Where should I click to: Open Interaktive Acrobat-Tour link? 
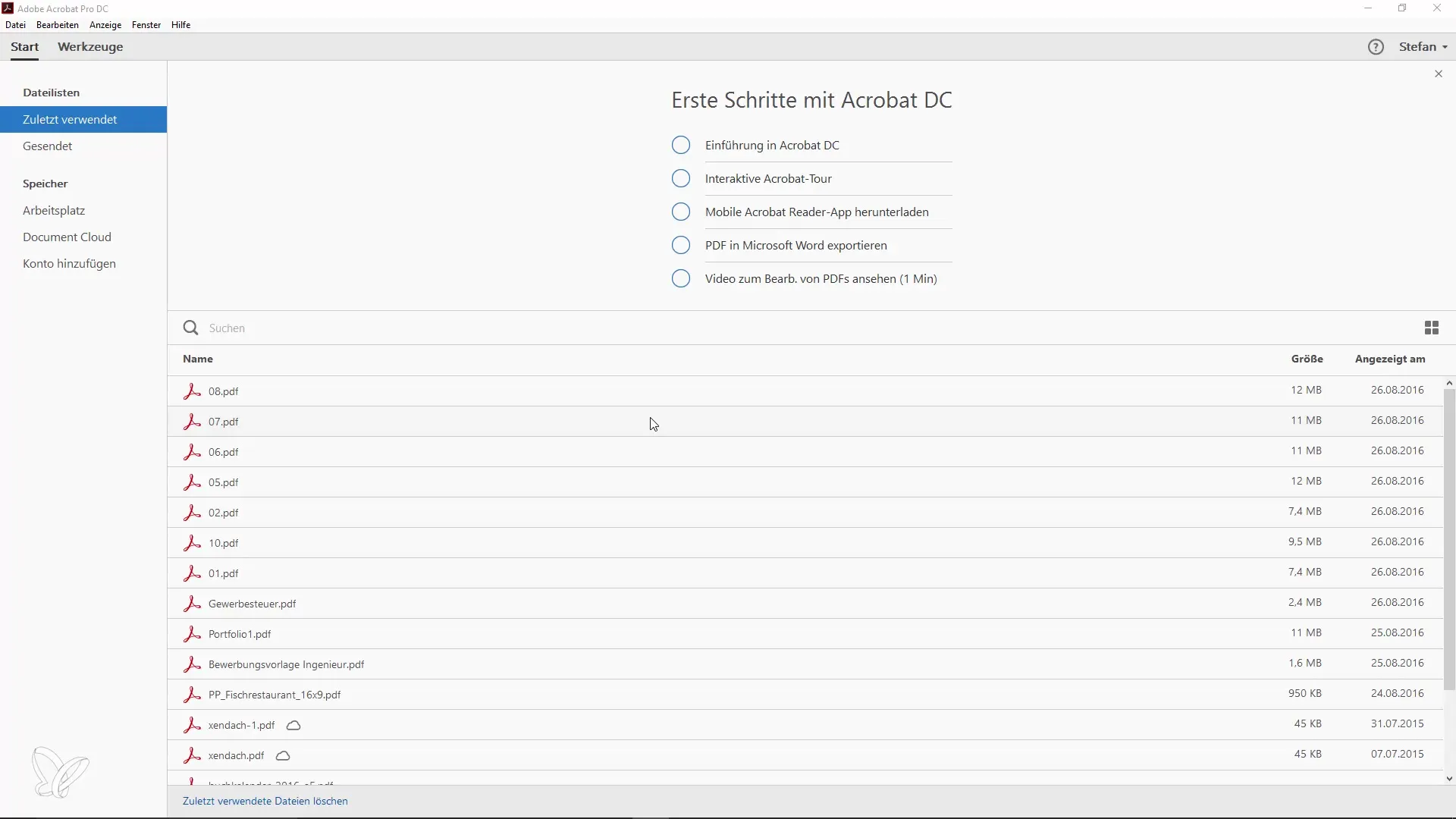coord(768,179)
